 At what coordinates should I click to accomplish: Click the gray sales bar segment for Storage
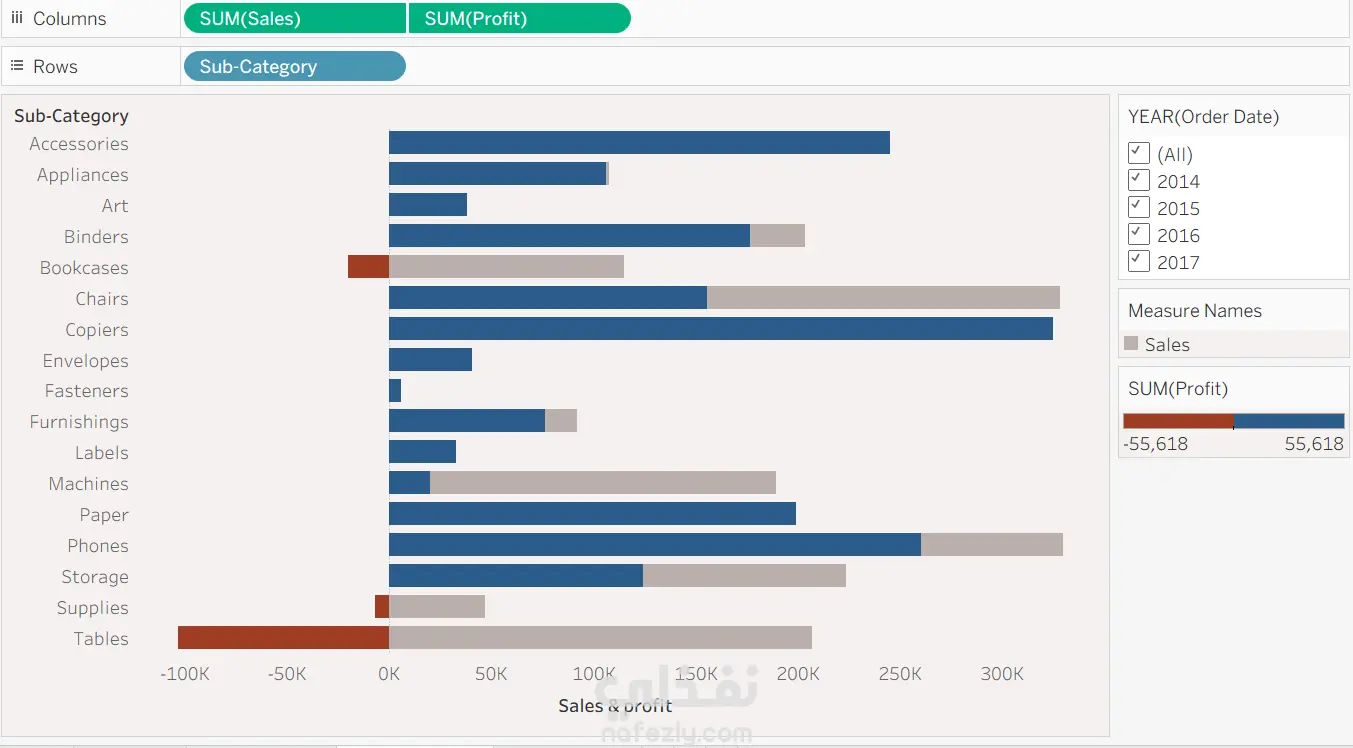pos(744,576)
